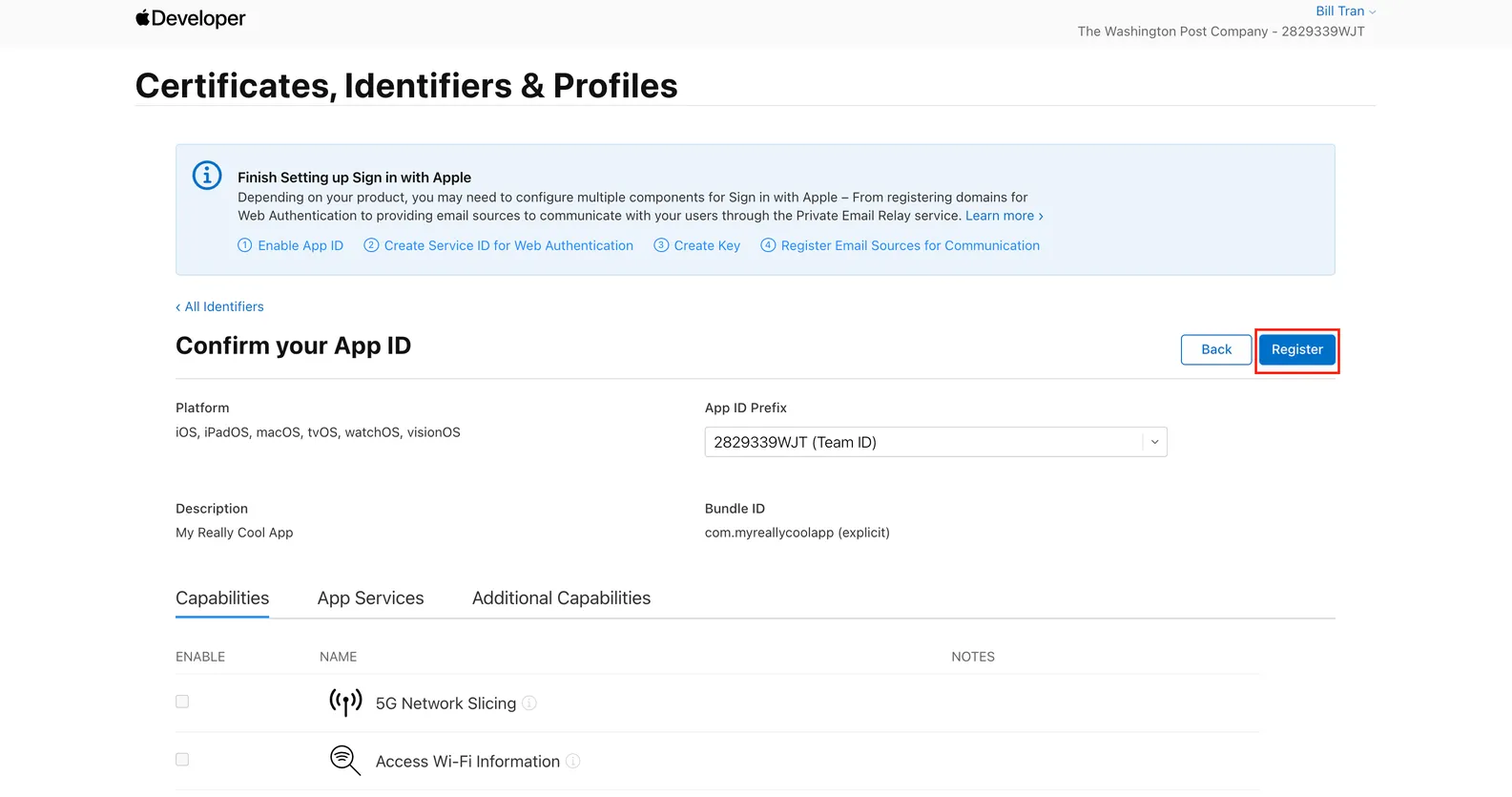This screenshot has height=797, width=1512.
Task: Click the Back button
Action: 1216,349
